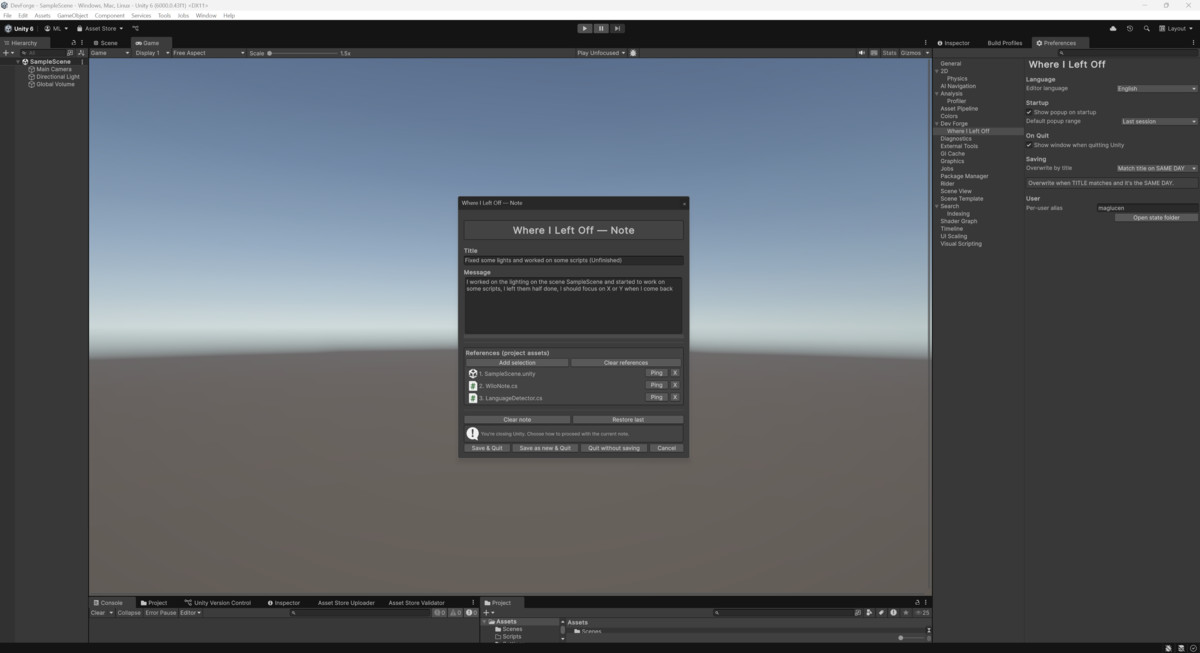Toggle Show popup on startup checkbox
The image size is (1200, 653).
(x=1030, y=112)
